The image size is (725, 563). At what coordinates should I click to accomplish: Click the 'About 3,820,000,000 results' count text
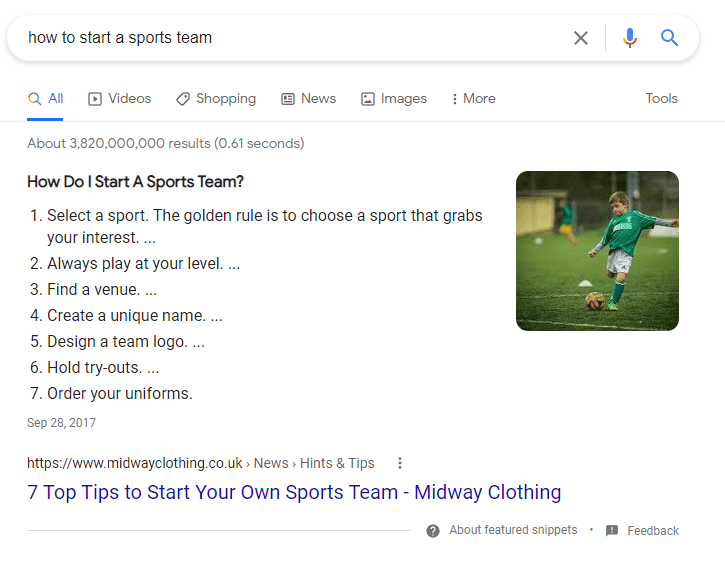166,143
